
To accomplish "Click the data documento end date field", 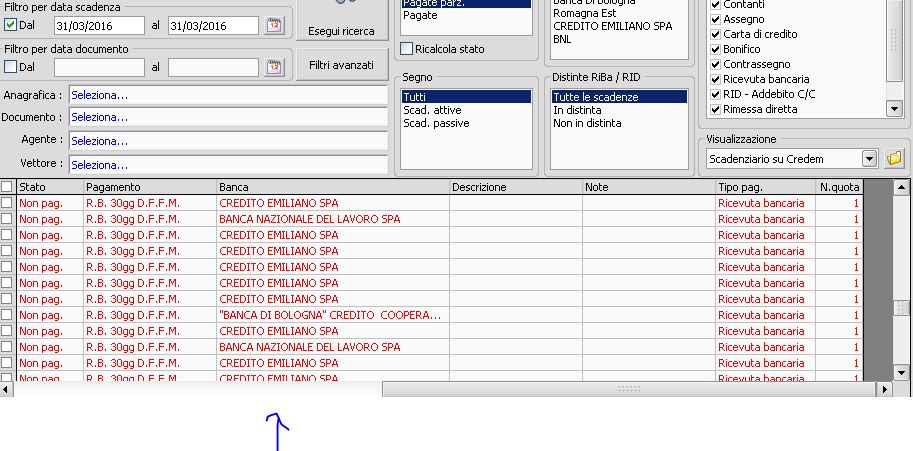I will coord(214,68).
